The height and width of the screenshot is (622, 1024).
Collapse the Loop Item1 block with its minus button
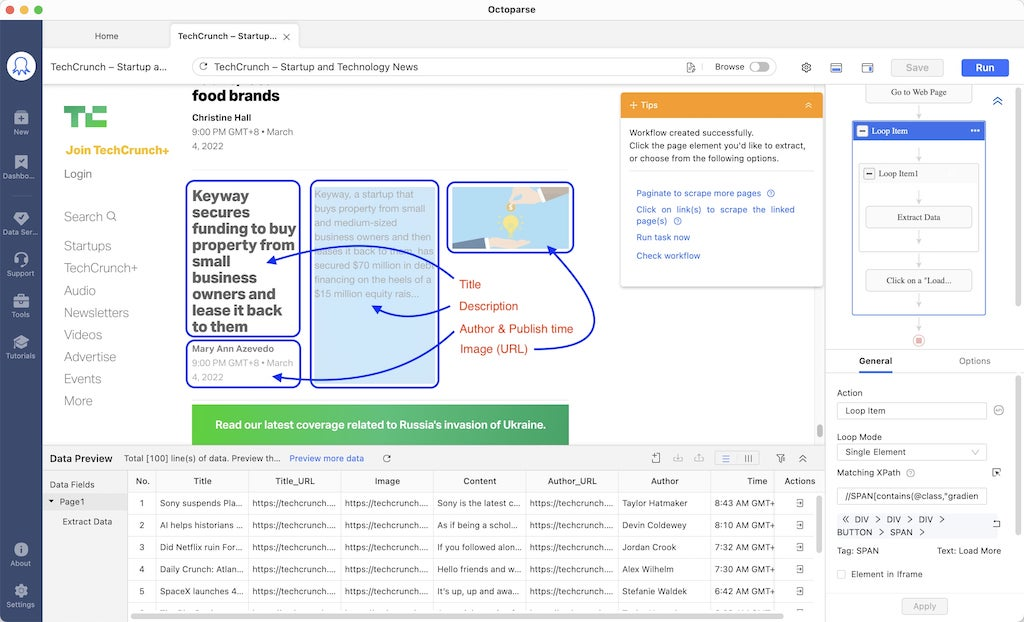tap(869, 174)
